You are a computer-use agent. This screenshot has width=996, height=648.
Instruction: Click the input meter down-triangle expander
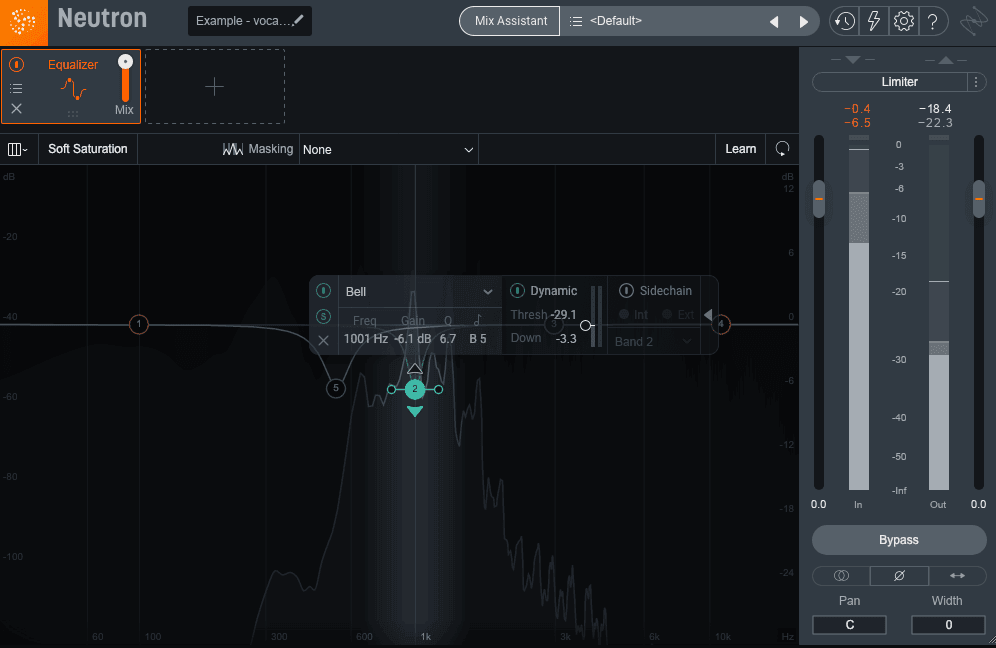[x=853, y=60]
